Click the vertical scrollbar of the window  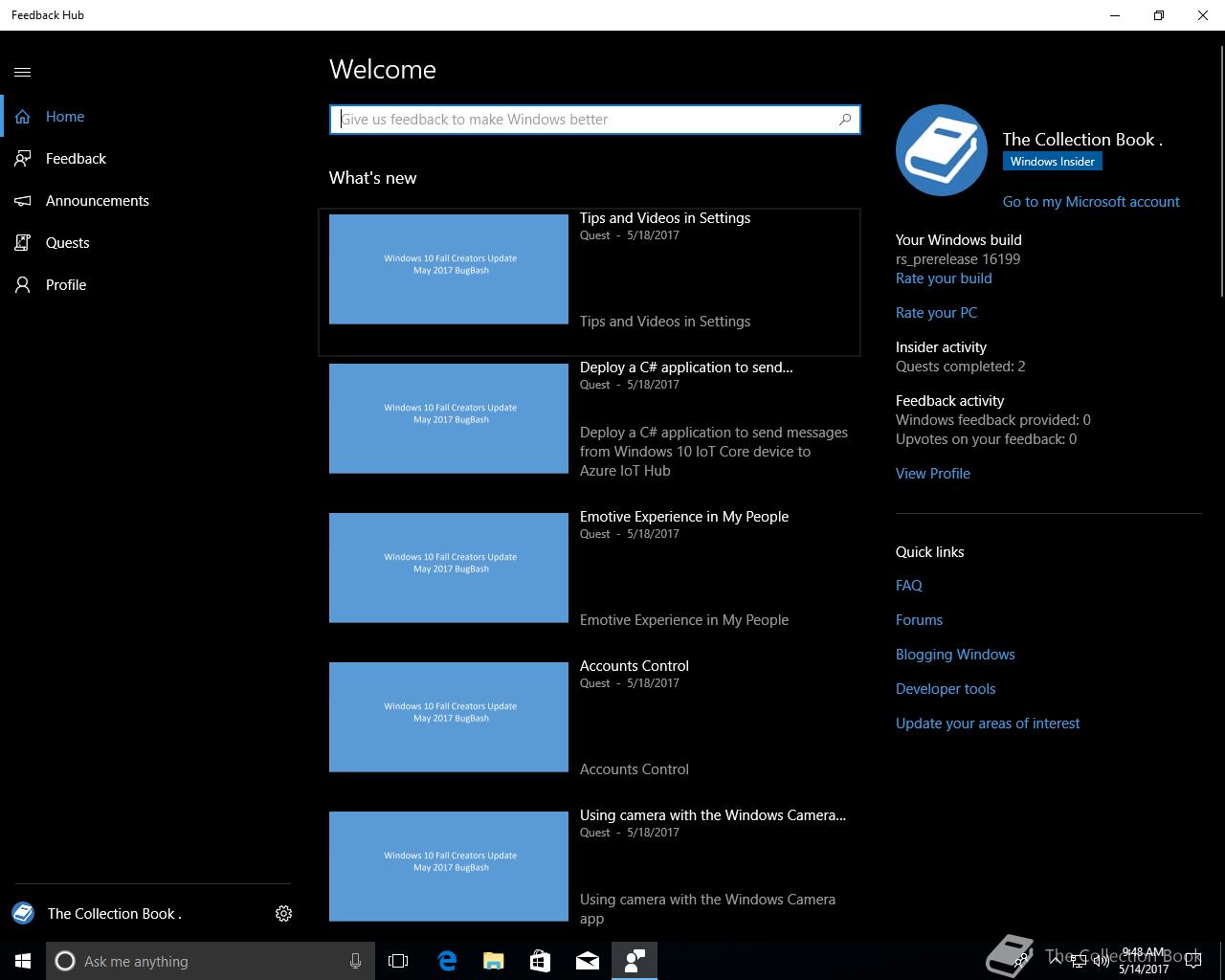(x=1220, y=172)
